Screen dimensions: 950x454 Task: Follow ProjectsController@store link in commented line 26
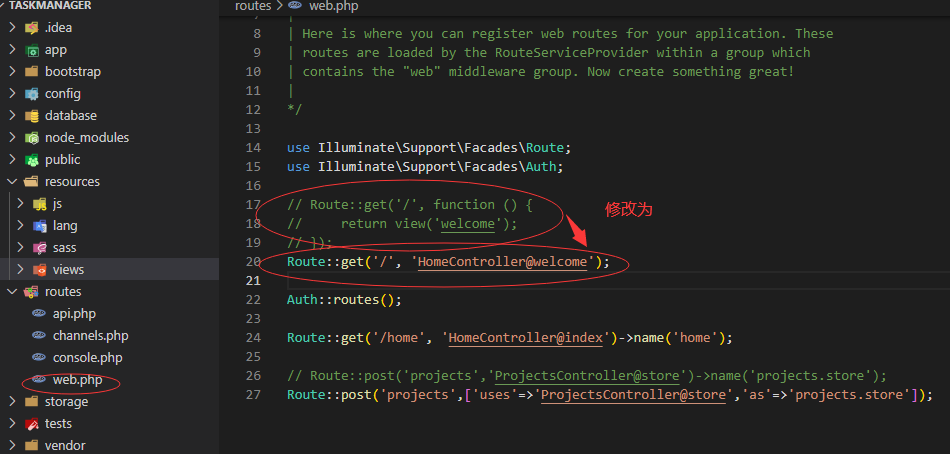tap(587, 376)
